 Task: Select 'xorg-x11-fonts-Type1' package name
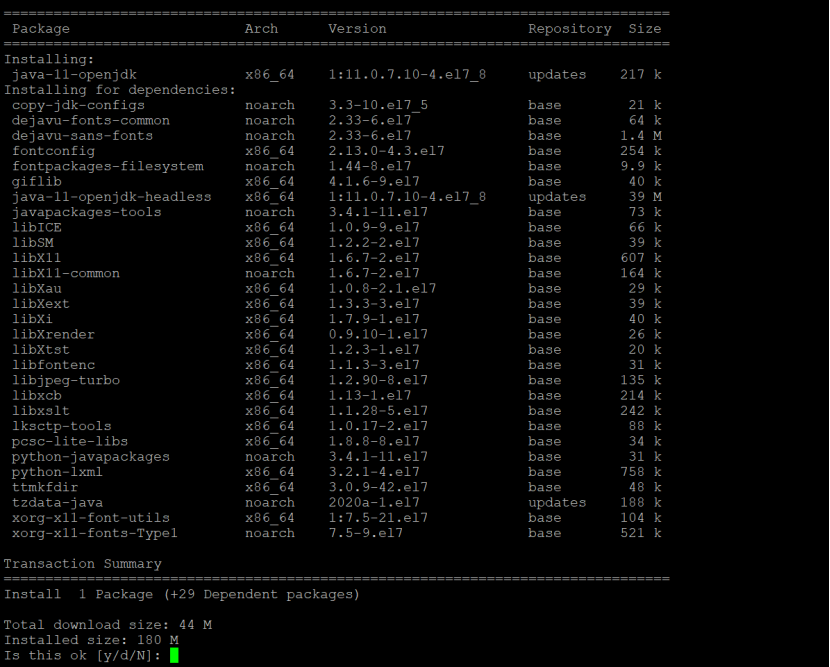(95, 534)
